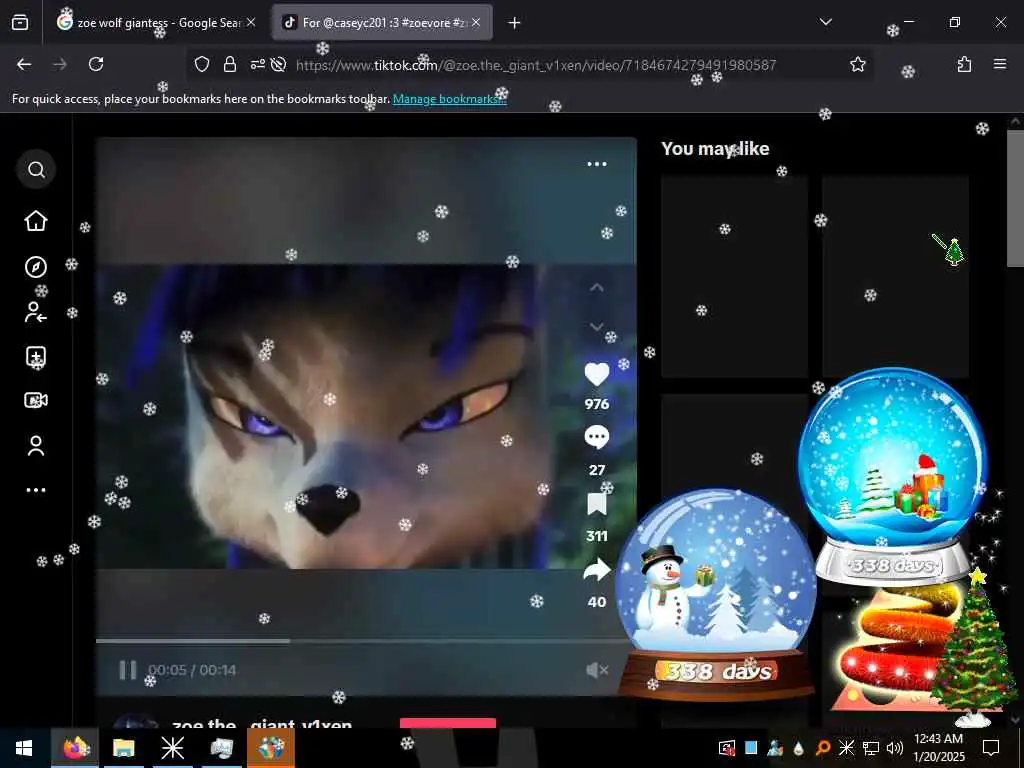Bookmark this page with star
1024x768 pixels.
[x=857, y=64]
